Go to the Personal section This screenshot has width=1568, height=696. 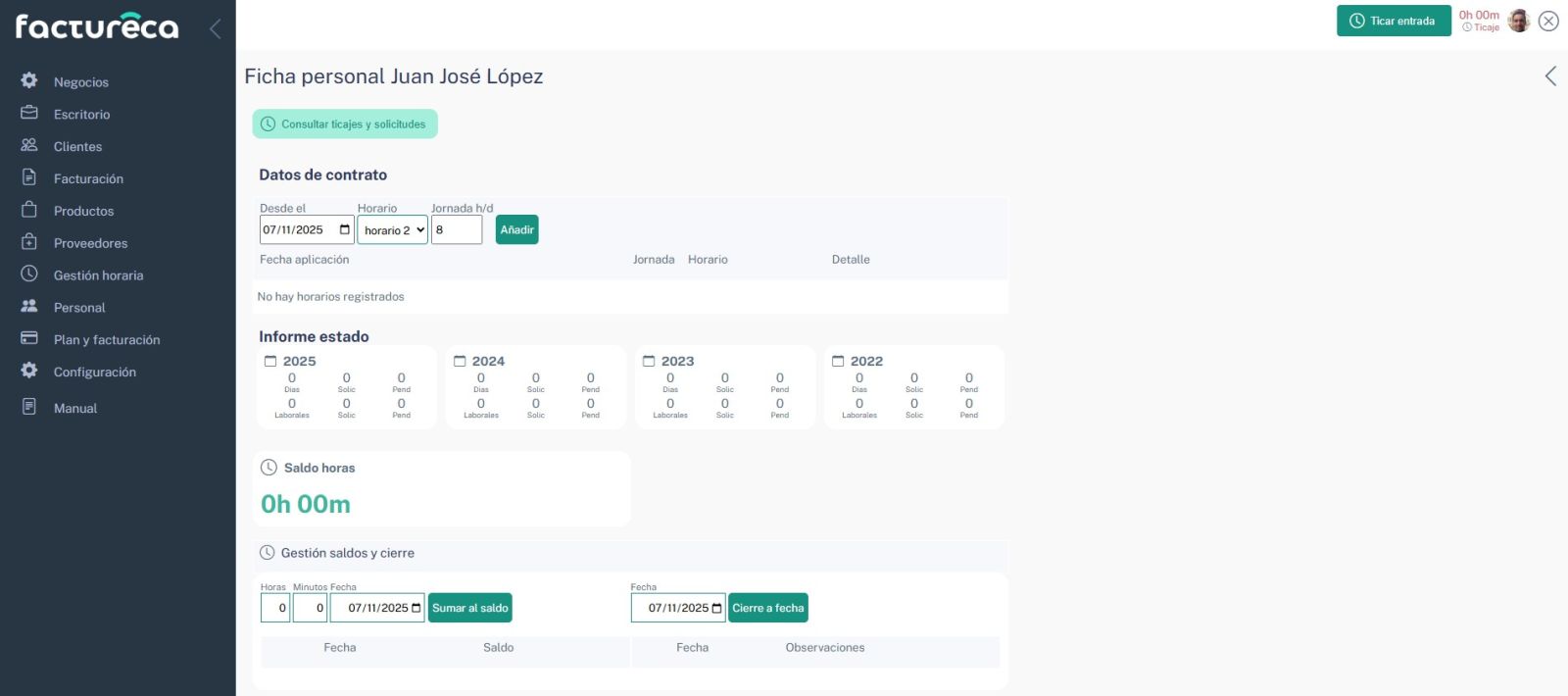coord(79,307)
